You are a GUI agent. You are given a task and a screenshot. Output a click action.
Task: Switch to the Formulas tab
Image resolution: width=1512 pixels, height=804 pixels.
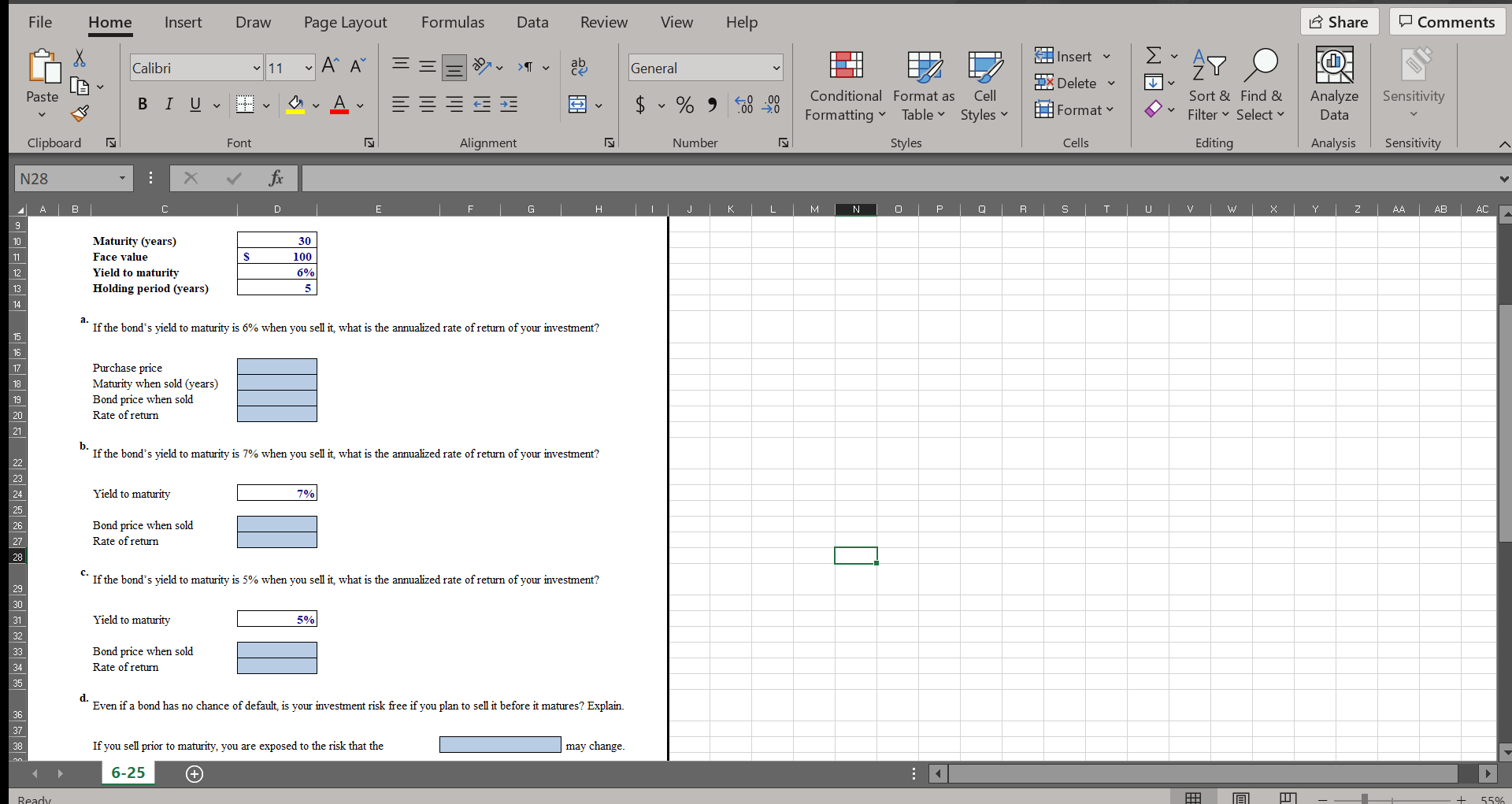[453, 22]
